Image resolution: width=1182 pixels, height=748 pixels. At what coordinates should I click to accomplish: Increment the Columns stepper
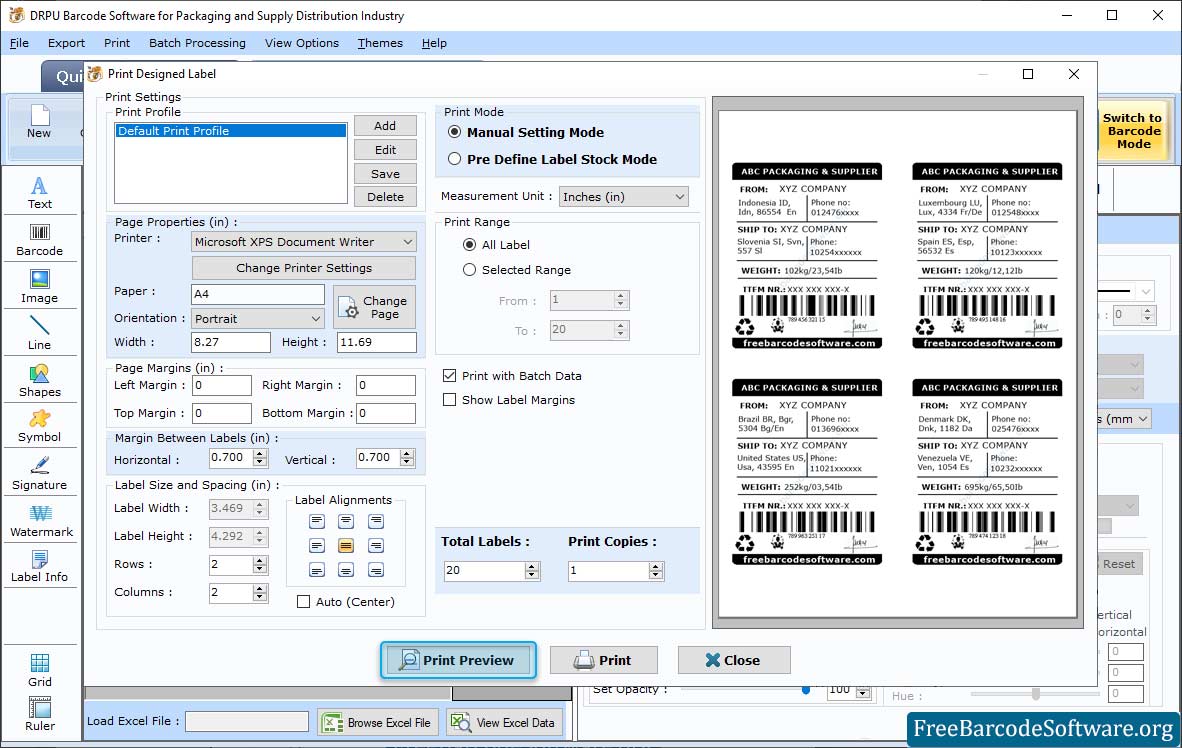point(260,589)
